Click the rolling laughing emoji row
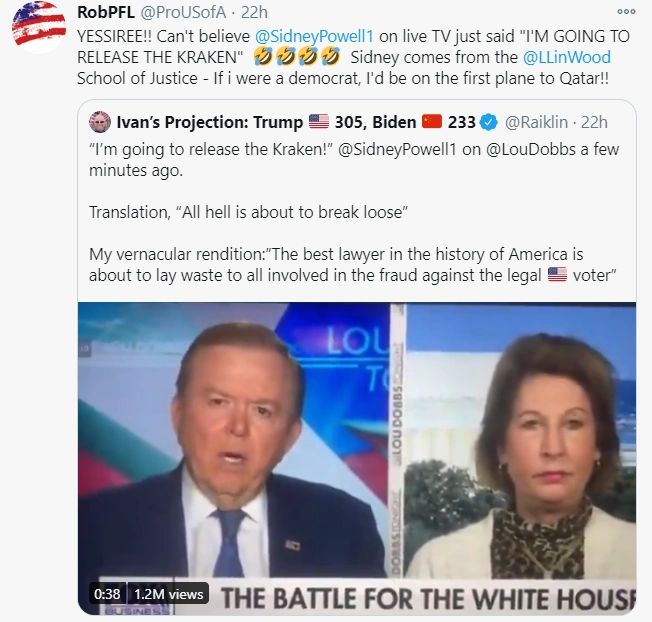Image resolution: width=652 pixels, height=622 pixels. [x=296, y=57]
